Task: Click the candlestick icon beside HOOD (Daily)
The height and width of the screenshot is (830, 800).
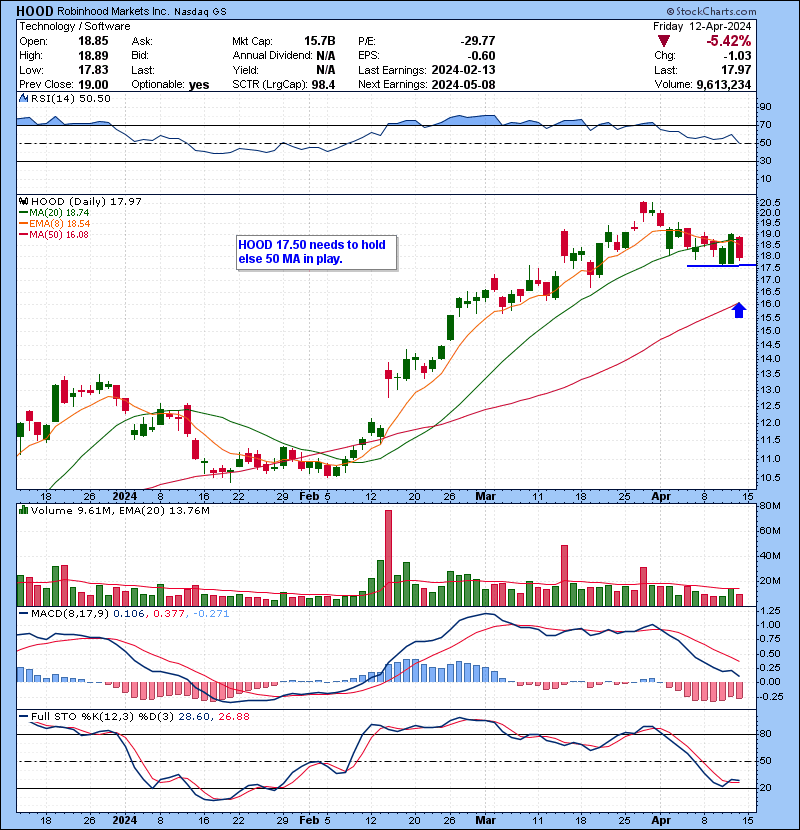Action: coord(23,201)
